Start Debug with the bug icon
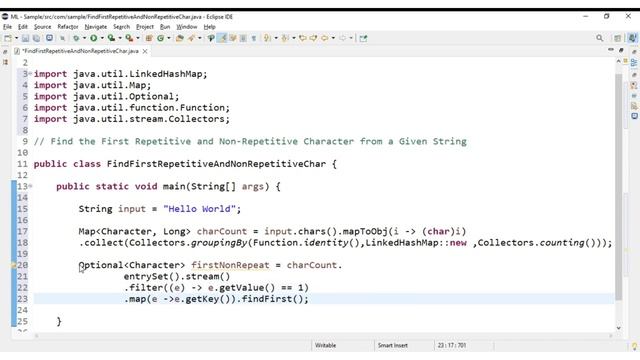 click(76, 38)
